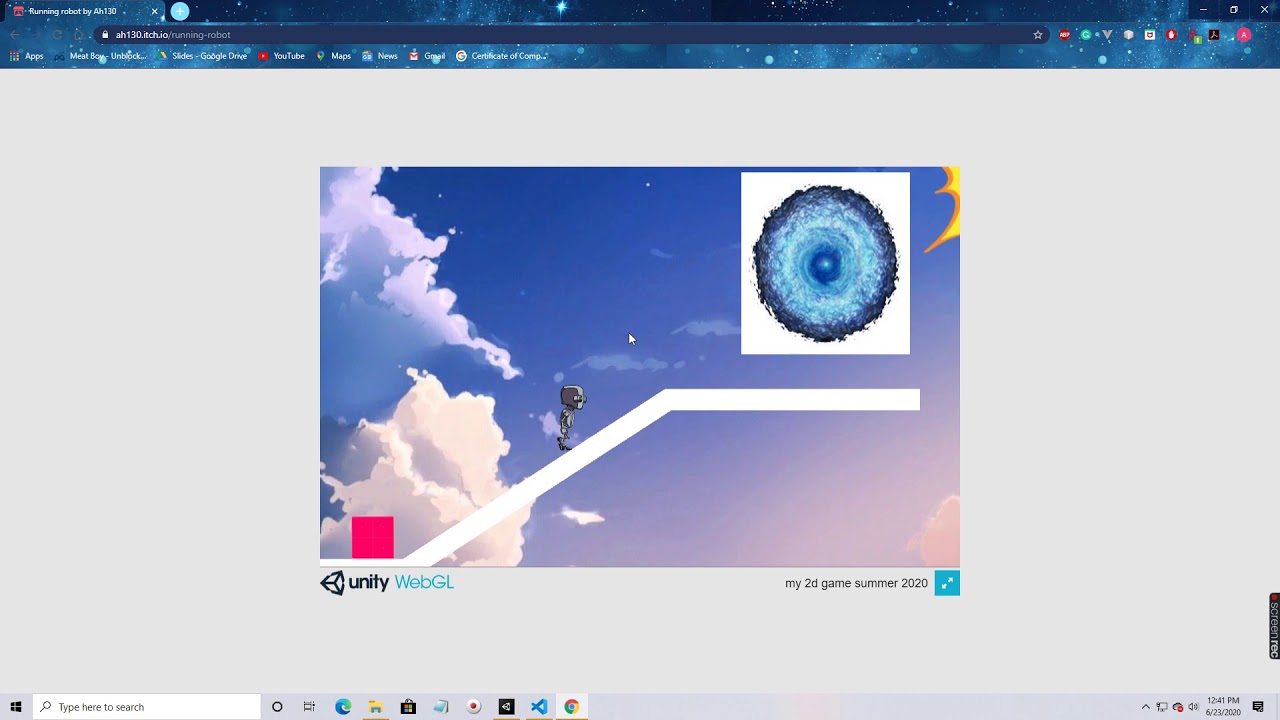Open the extension with green badge

tap(1193, 35)
